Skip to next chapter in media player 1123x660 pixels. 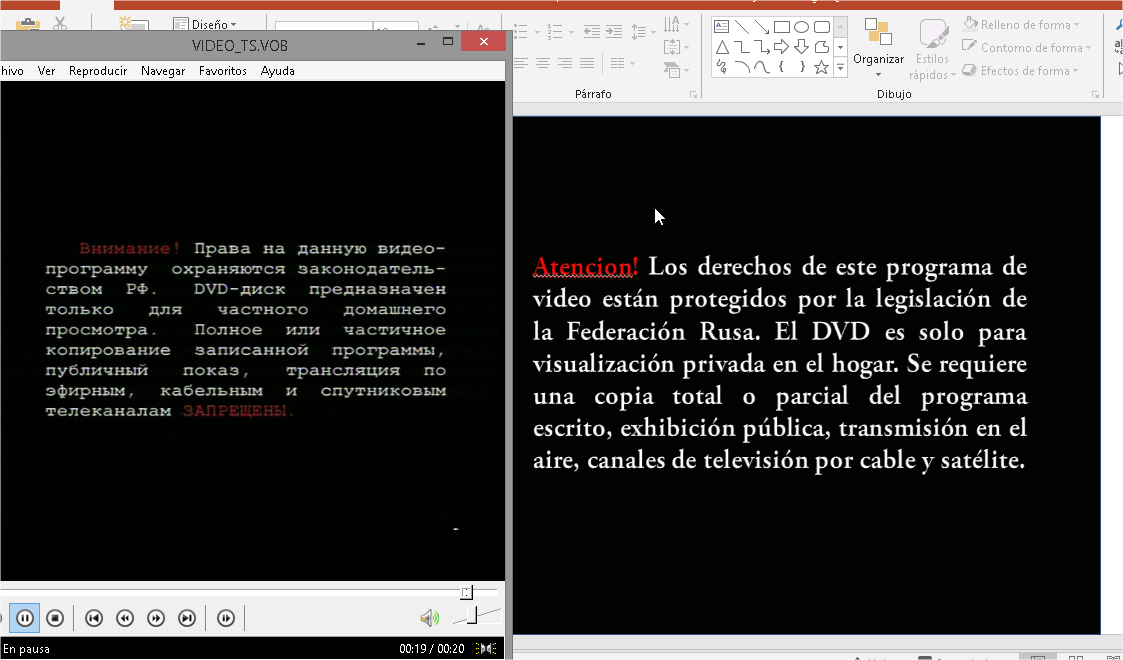pyautogui.click(x=186, y=618)
